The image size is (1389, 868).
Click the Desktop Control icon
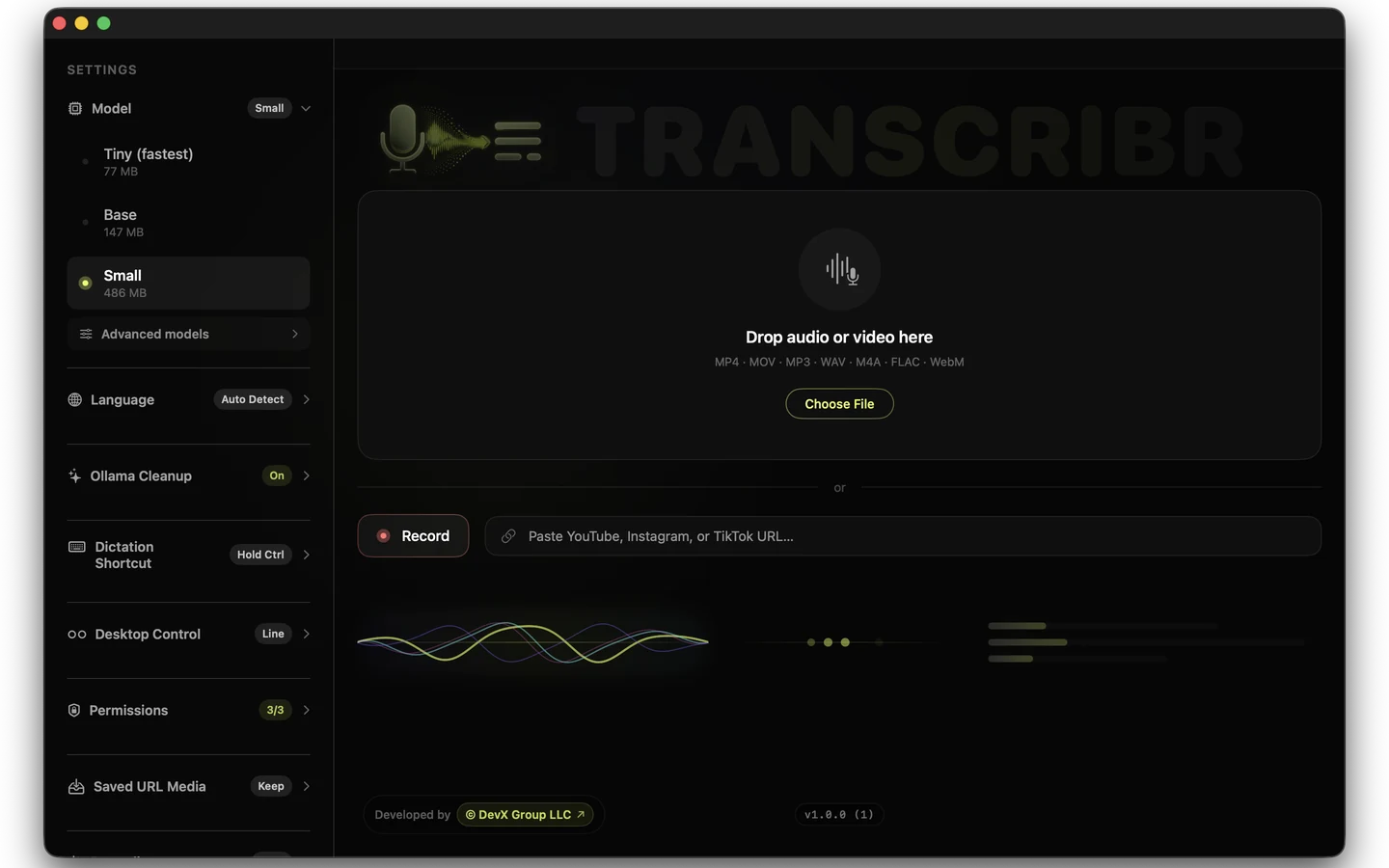[77, 635]
